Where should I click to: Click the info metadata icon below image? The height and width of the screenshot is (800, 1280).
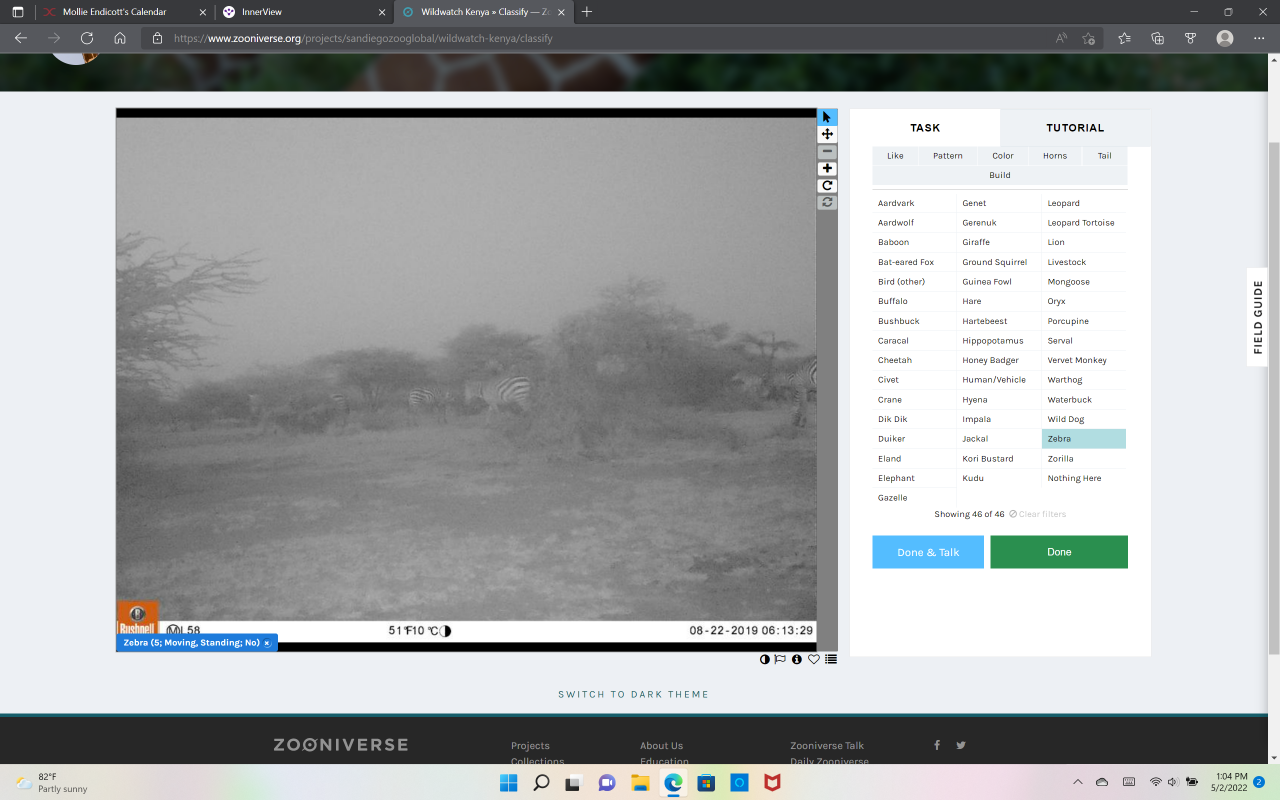pos(797,659)
